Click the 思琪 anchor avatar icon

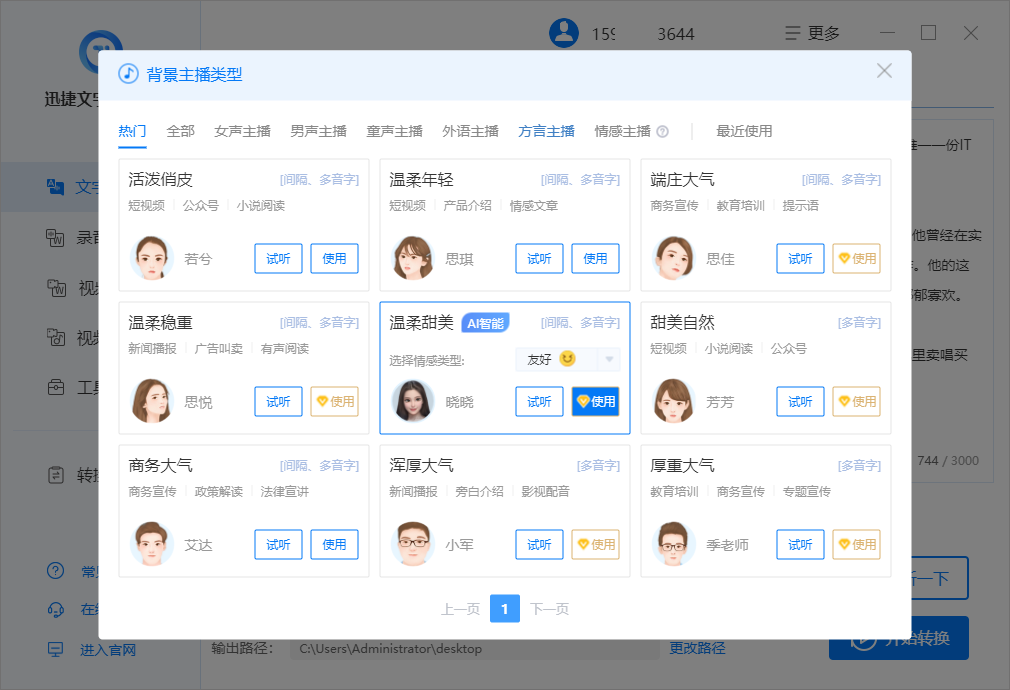point(413,258)
